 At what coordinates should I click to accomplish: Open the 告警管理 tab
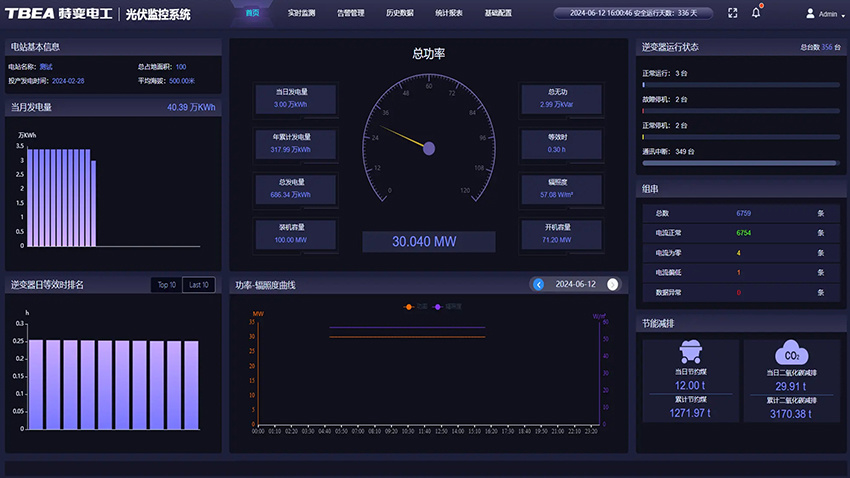coord(350,14)
